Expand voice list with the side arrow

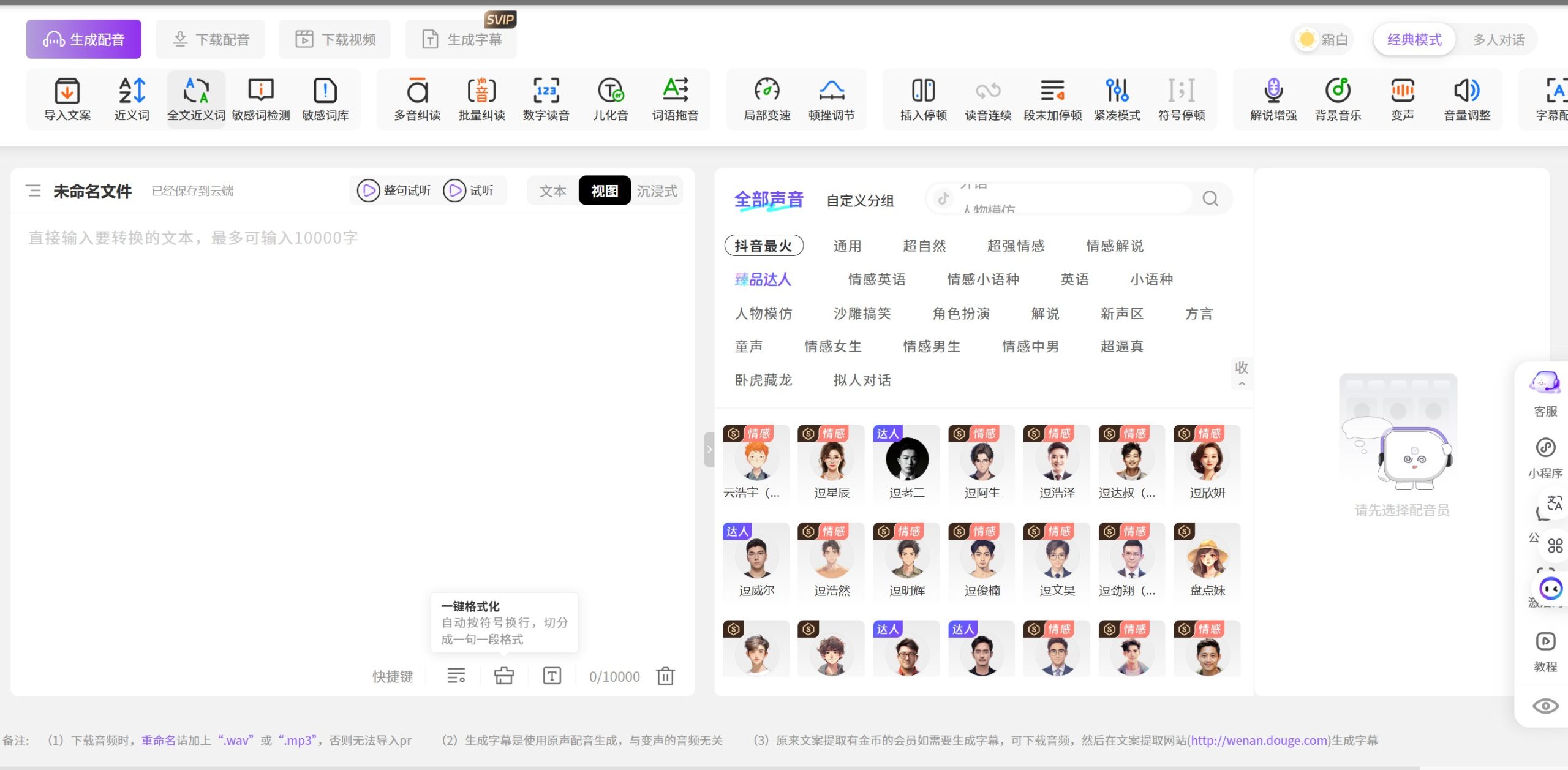(709, 449)
